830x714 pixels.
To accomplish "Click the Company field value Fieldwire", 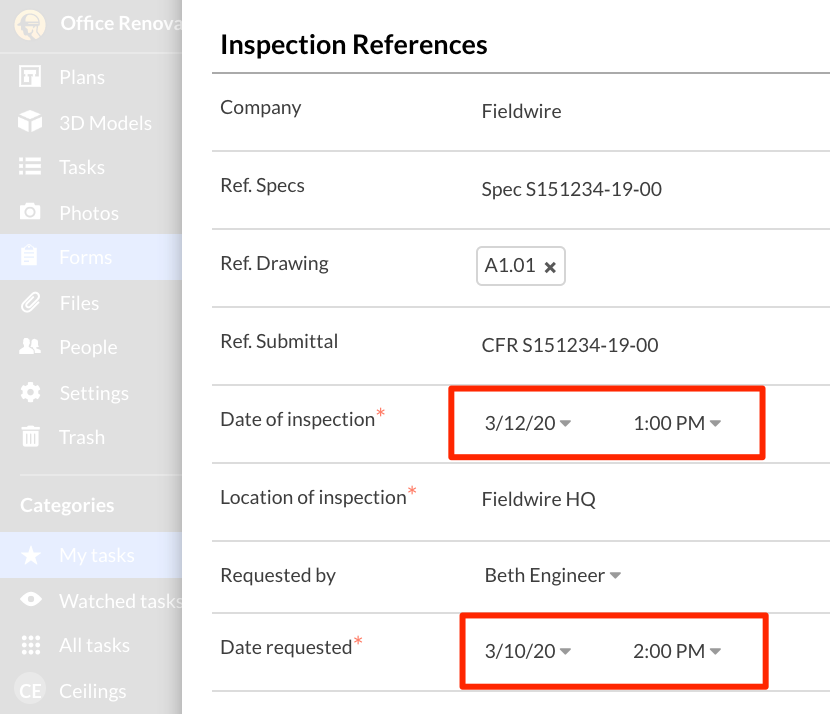I will 521,111.
